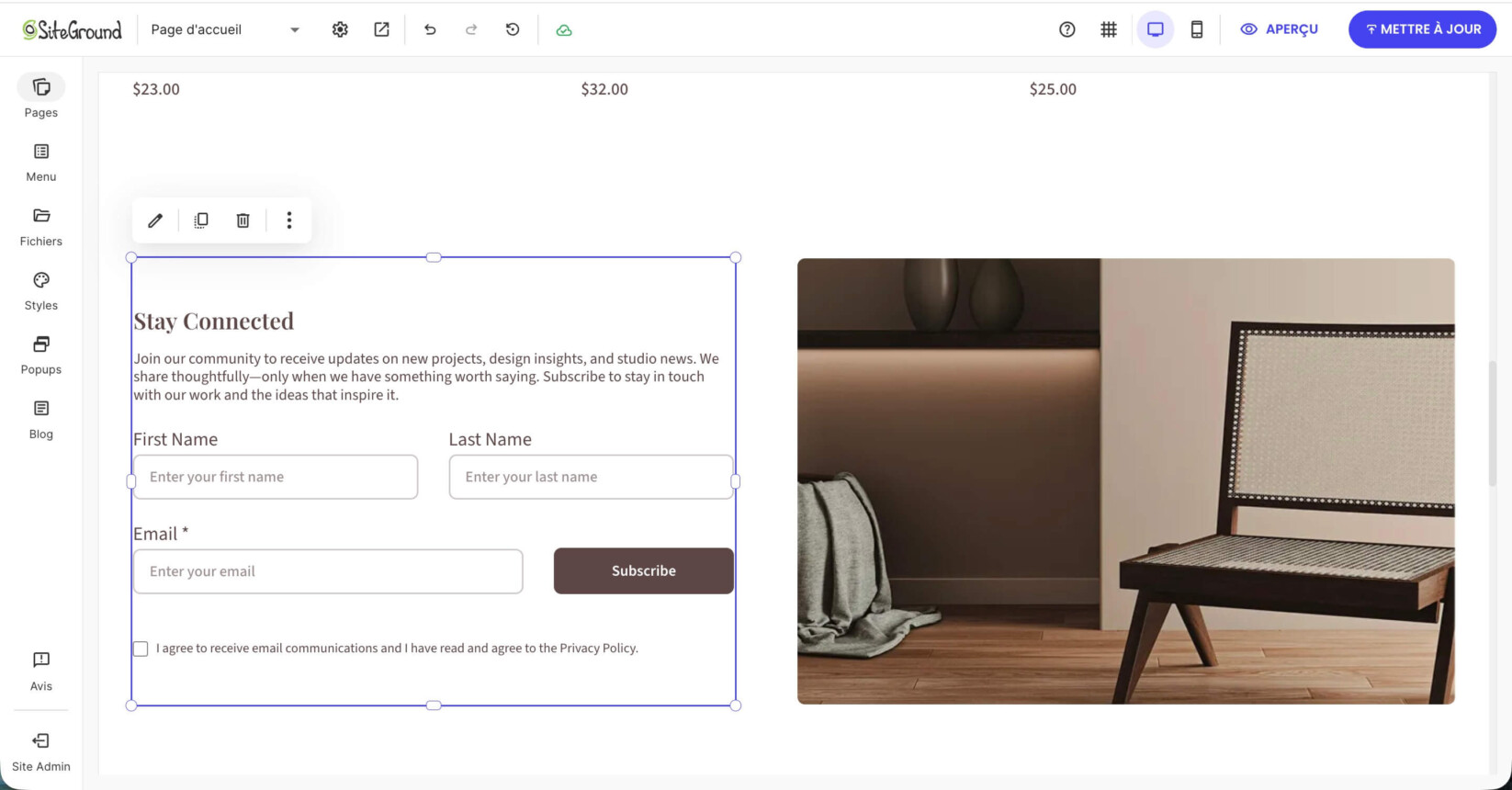Click the Subscribe button
This screenshot has height=790, width=1512.
(x=644, y=570)
